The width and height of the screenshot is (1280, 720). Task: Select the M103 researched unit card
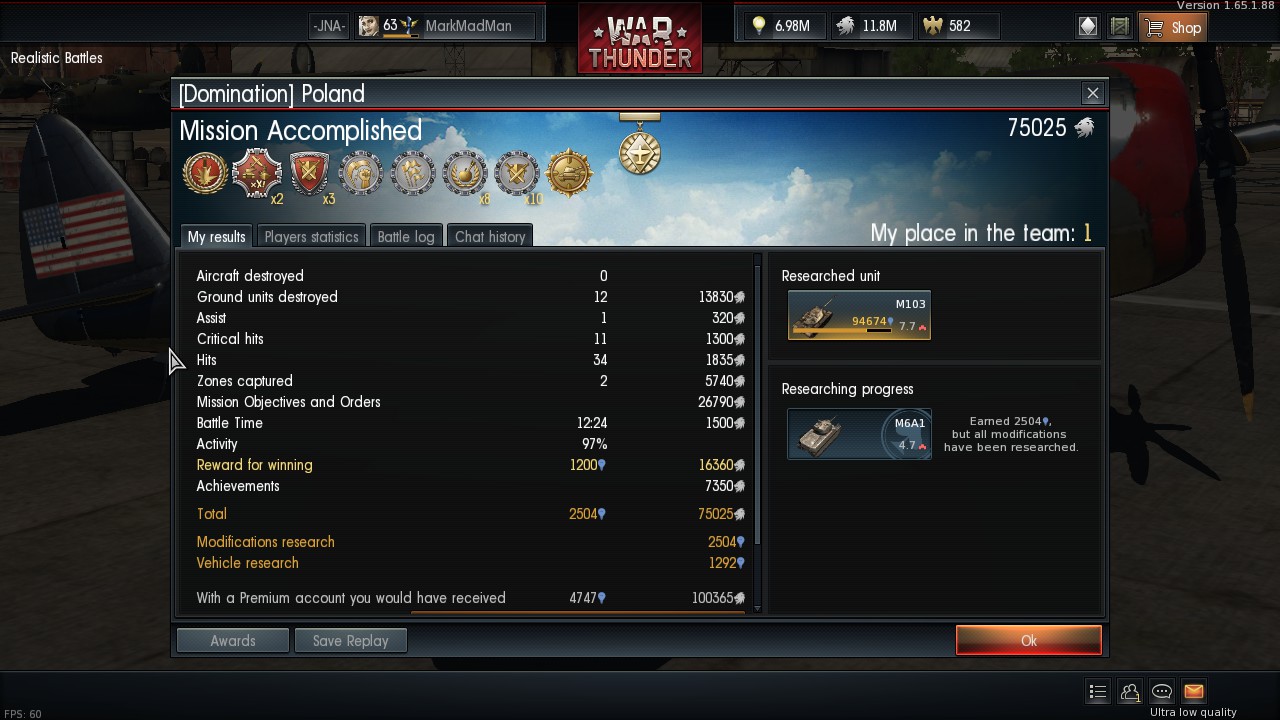click(x=859, y=315)
